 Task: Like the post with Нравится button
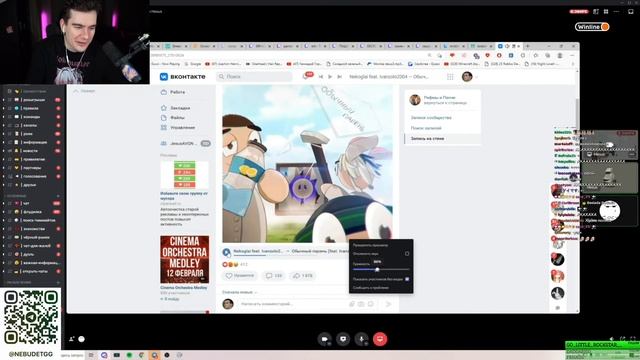[240, 276]
